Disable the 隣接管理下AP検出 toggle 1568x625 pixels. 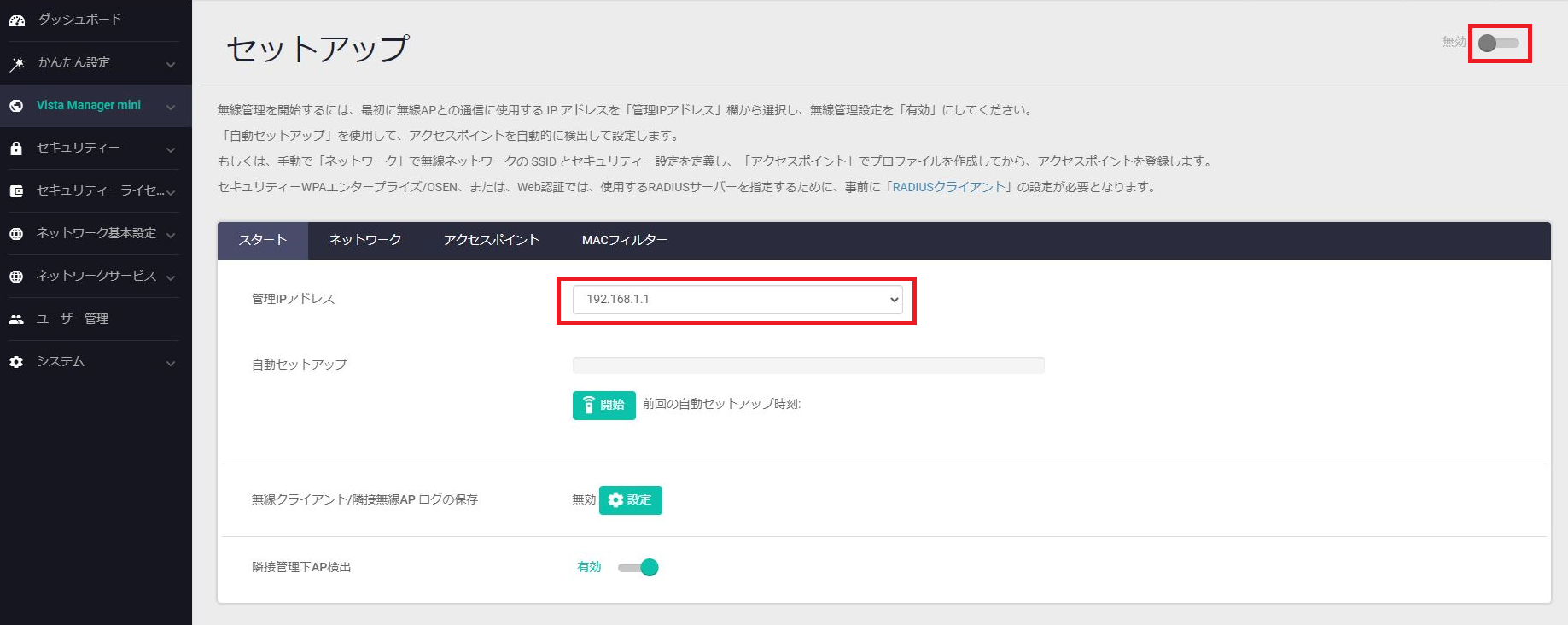click(x=638, y=568)
